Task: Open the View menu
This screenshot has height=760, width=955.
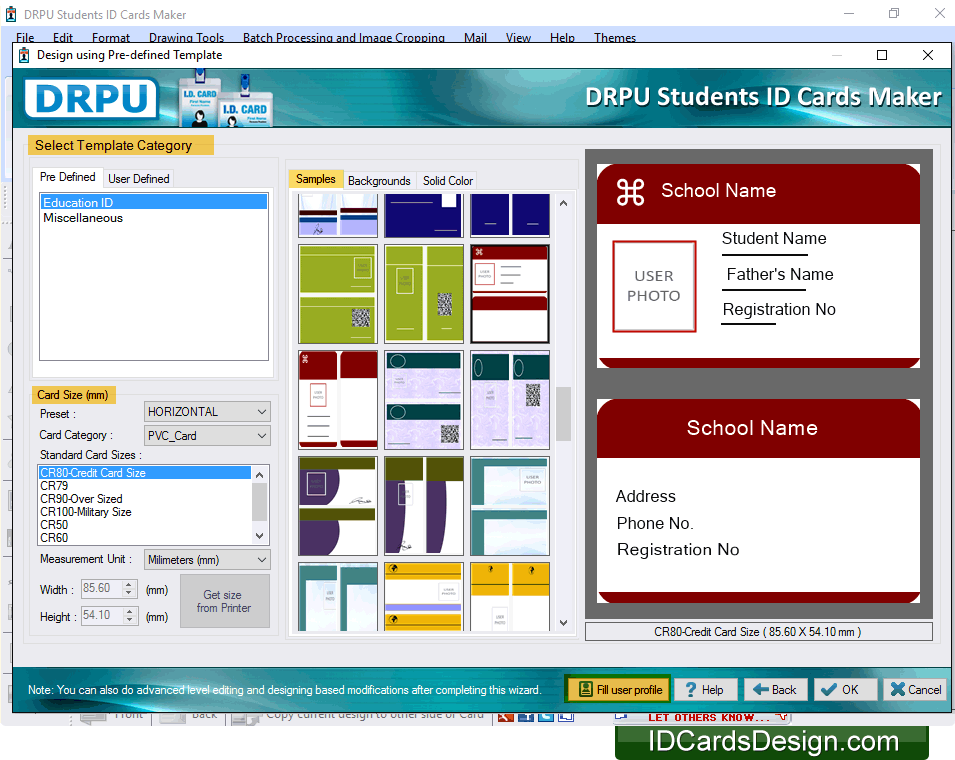Action: [518, 38]
